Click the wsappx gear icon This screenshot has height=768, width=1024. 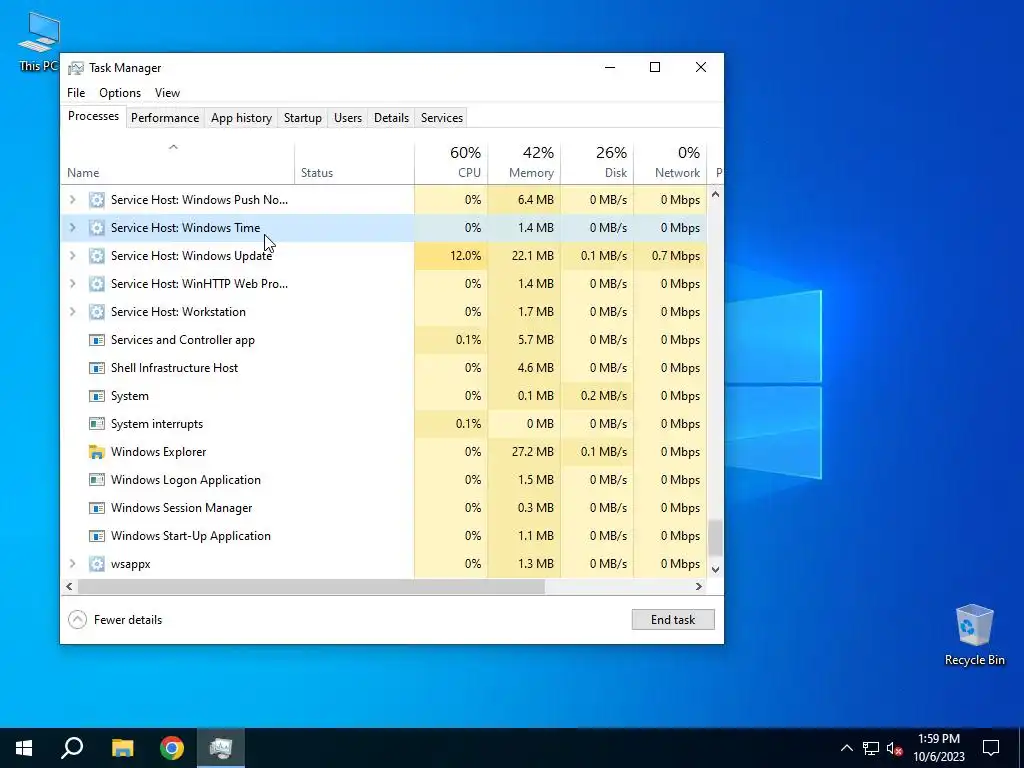(x=97, y=564)
